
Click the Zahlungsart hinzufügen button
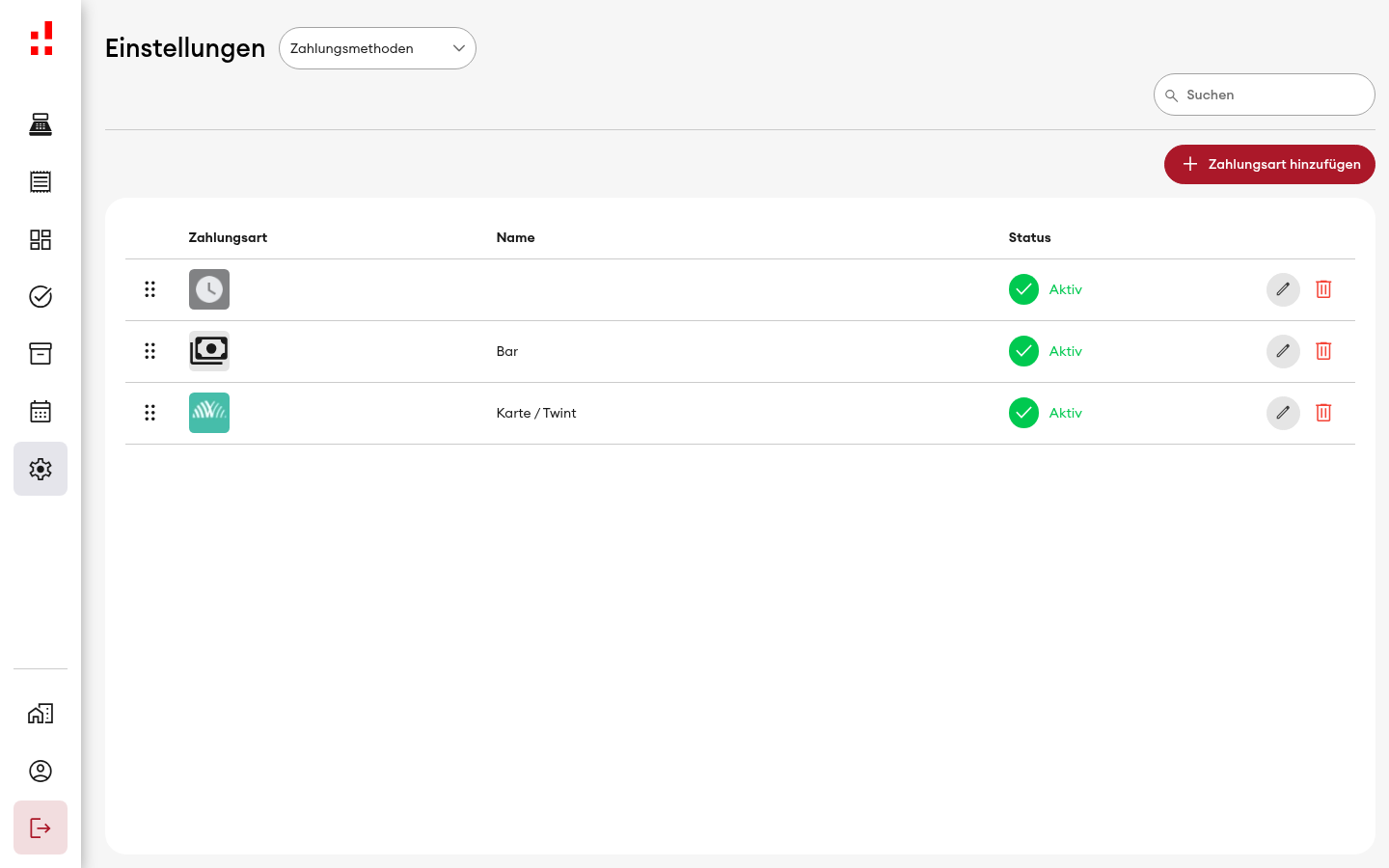click(1269, 164)
